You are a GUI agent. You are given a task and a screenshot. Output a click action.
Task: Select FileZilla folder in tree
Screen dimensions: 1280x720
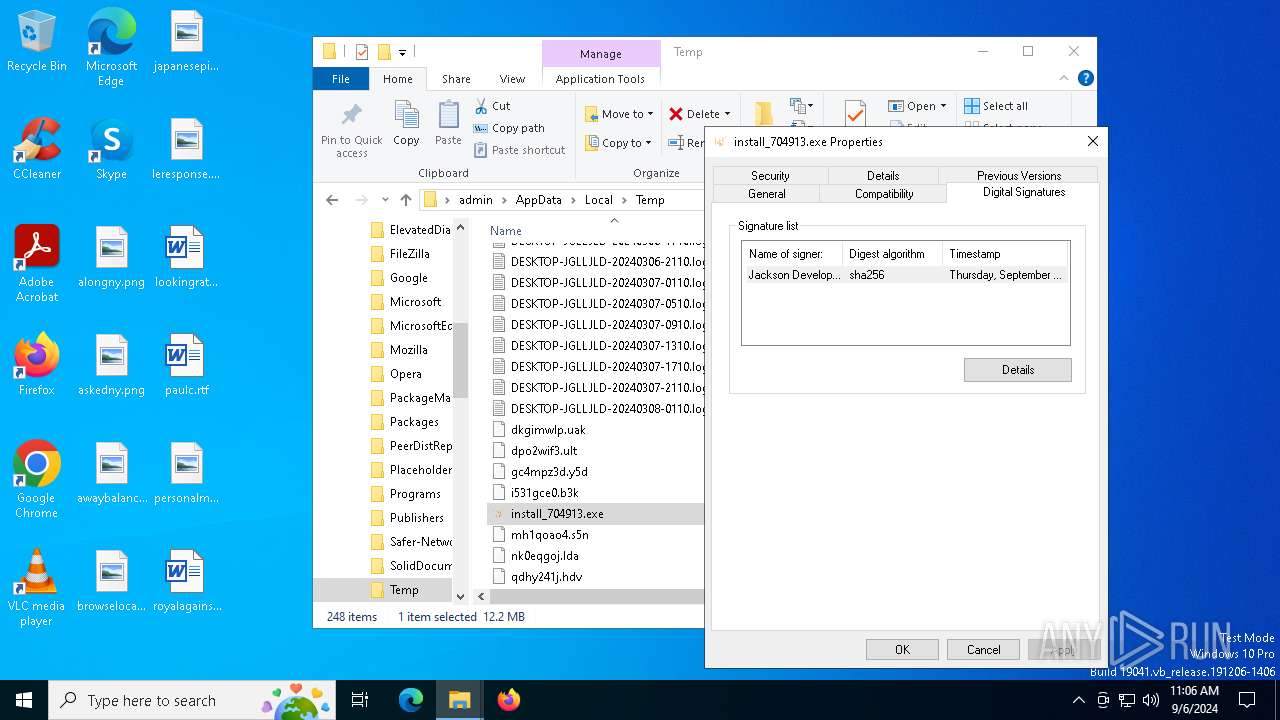(409, 254)
